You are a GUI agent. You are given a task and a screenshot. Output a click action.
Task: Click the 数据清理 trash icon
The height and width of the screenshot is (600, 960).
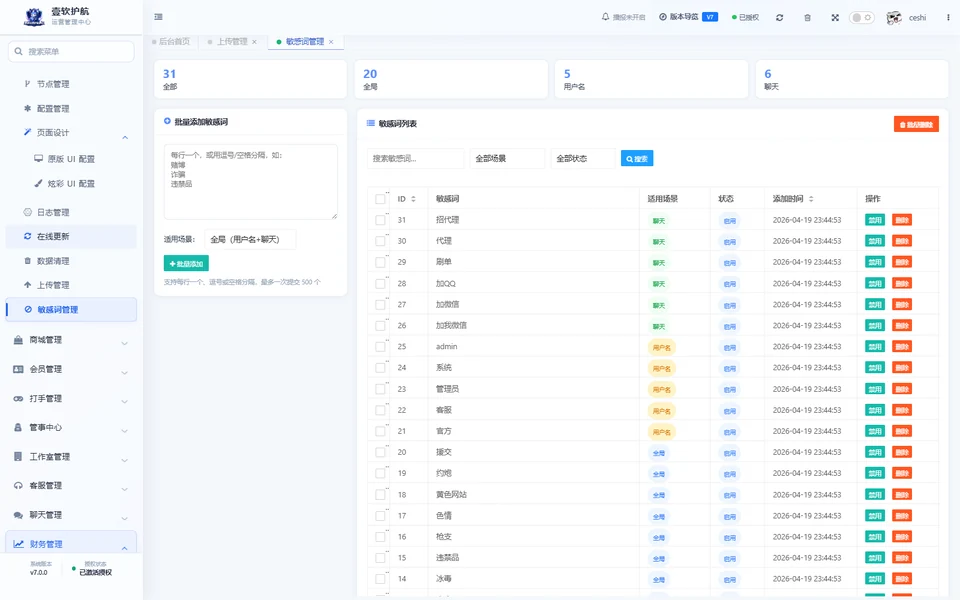(28, 260)
